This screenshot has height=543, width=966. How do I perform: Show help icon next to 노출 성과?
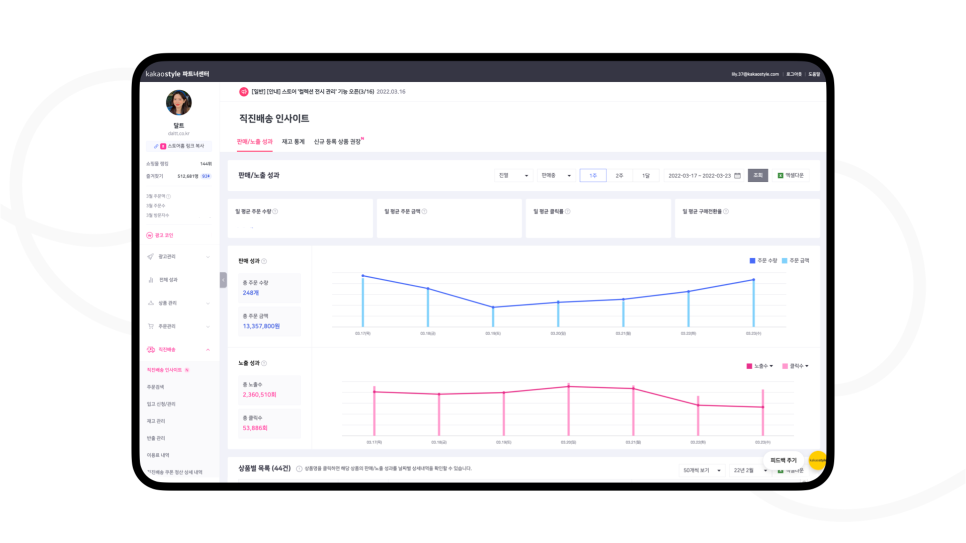tap(264, 364)
